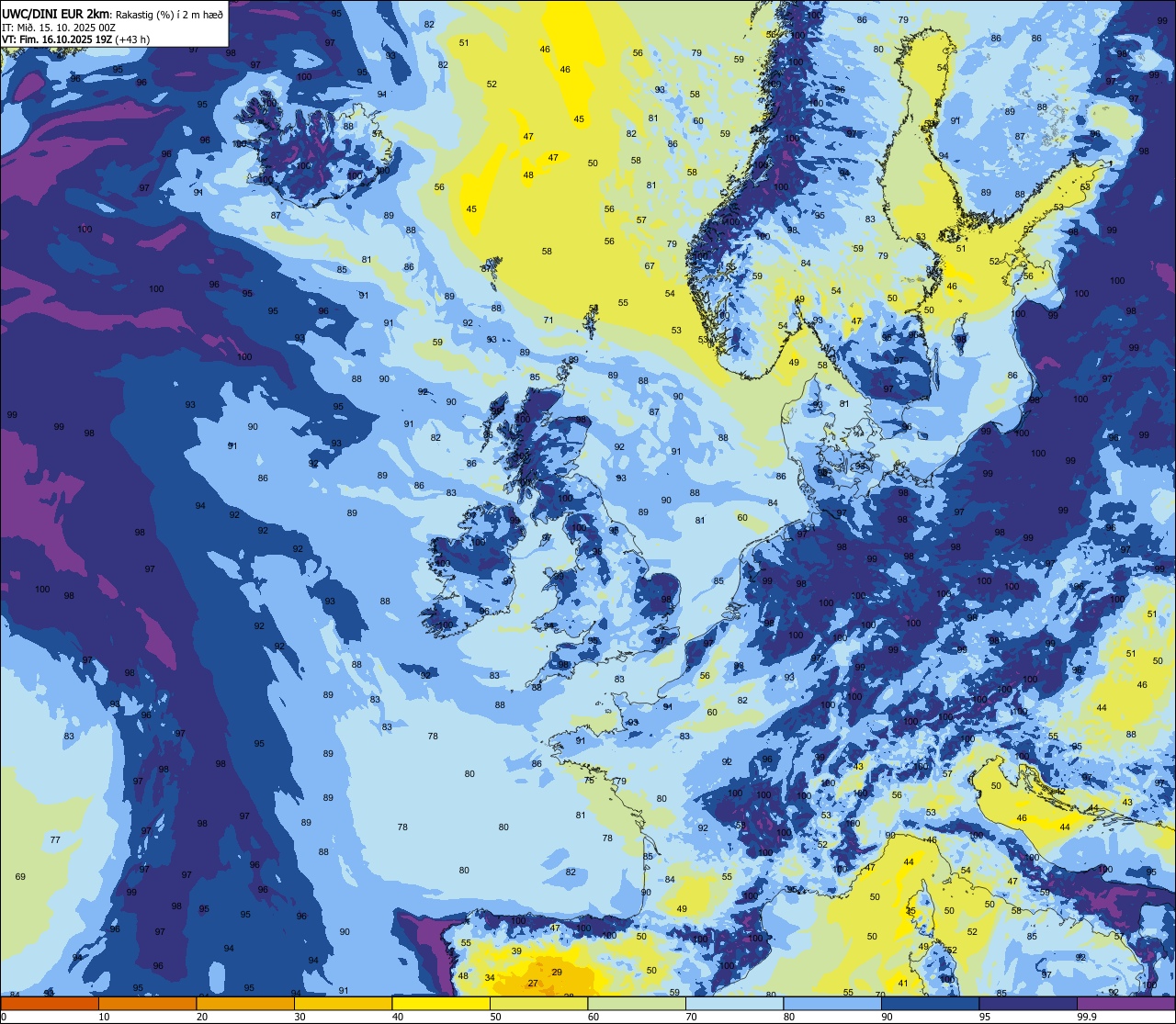
Task: Click the legend scale label '70'
Action: click(x=691, y=1017)
